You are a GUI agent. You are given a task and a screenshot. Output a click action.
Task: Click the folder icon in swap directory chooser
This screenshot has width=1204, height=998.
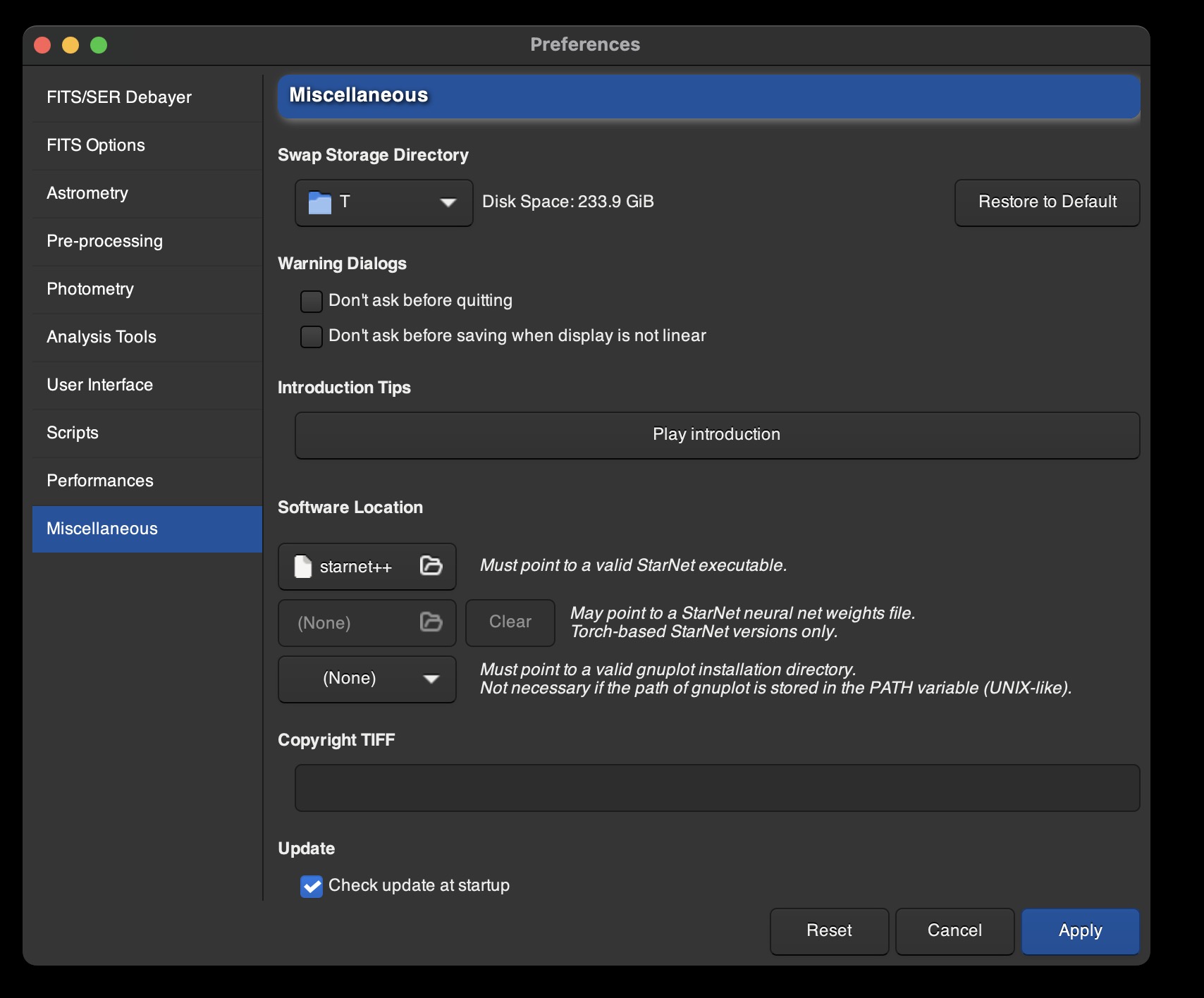[319, 203]
